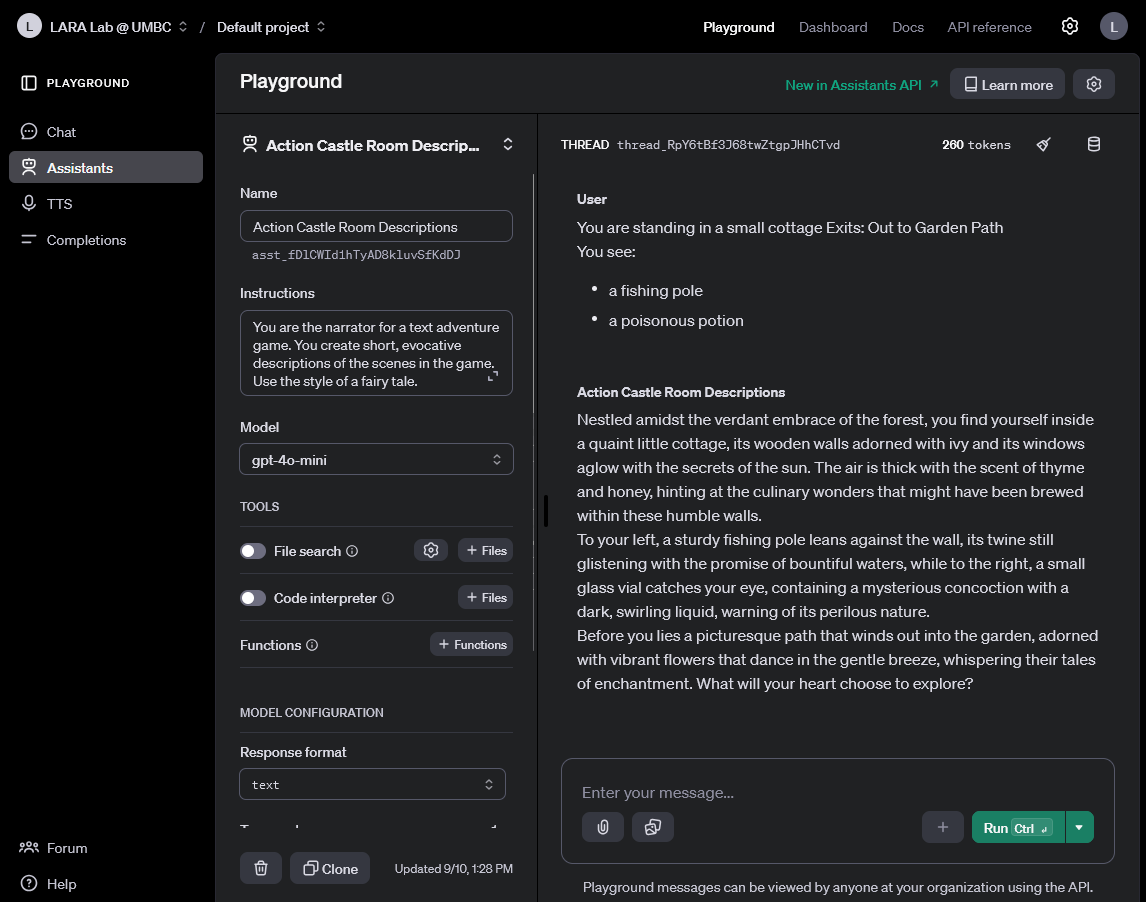This screenshot has width=1146, height=902.
Task: Enable the Code interpreter toggle
Action: [x=253, y=598]
